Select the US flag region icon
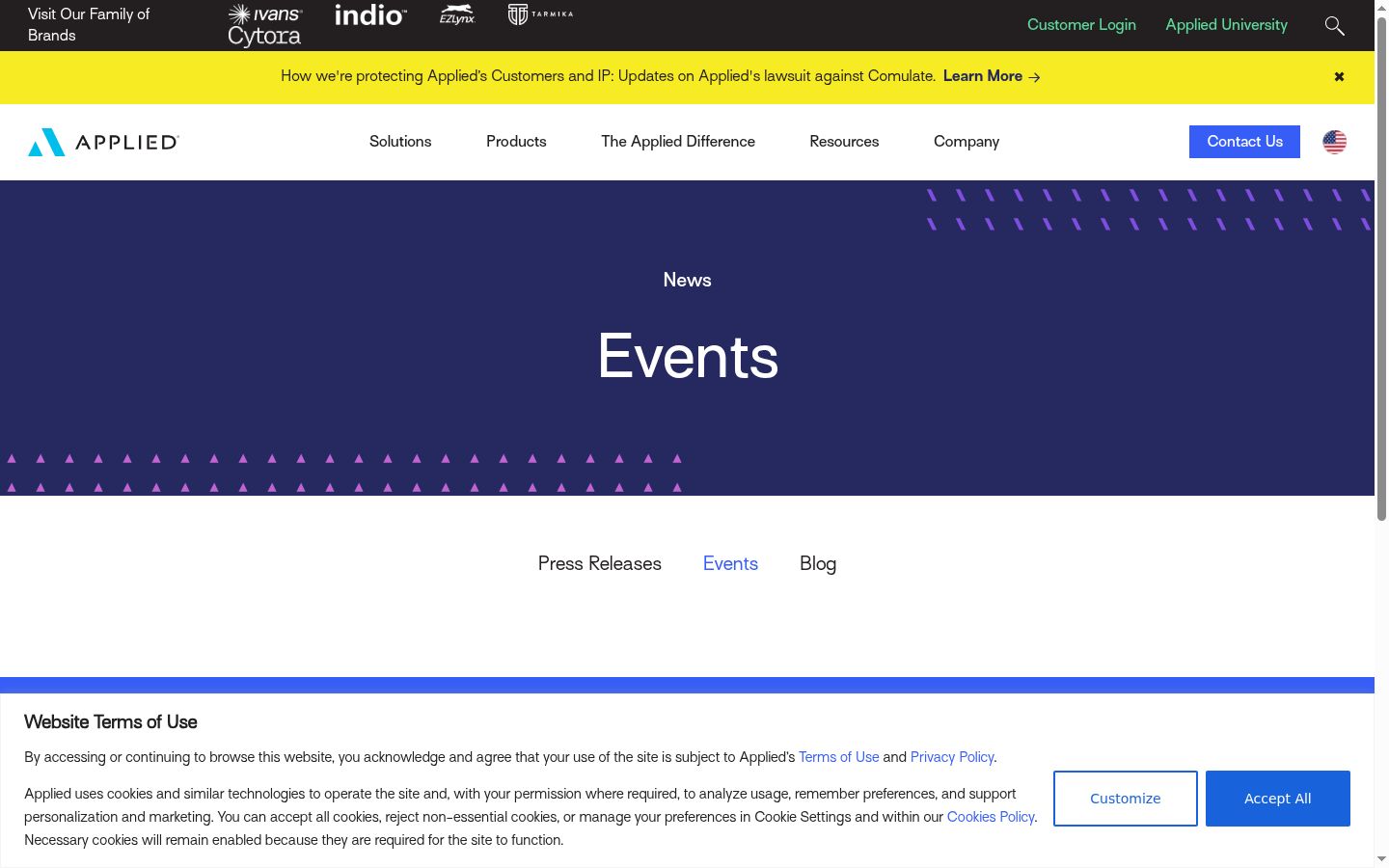This screenshot has width=1389, height=868. [x=1335, y=142]
